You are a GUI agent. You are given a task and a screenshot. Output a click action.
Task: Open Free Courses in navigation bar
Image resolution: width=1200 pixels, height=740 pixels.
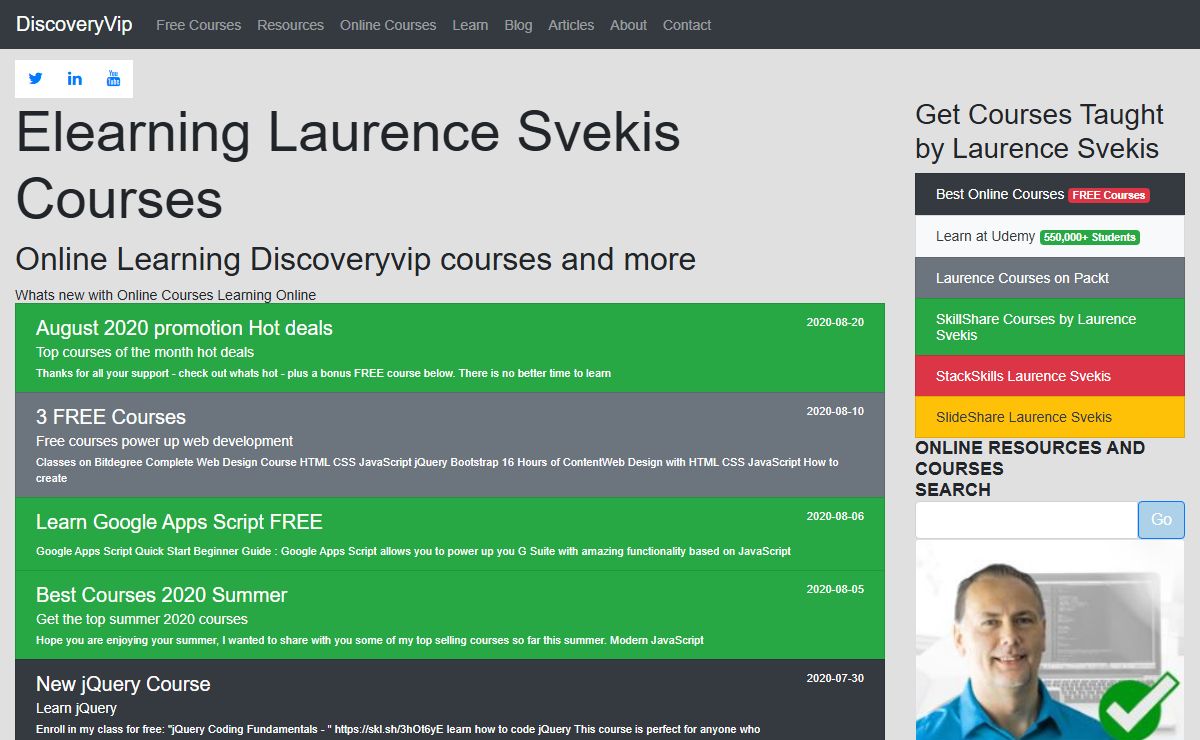(x=198, y=25)
